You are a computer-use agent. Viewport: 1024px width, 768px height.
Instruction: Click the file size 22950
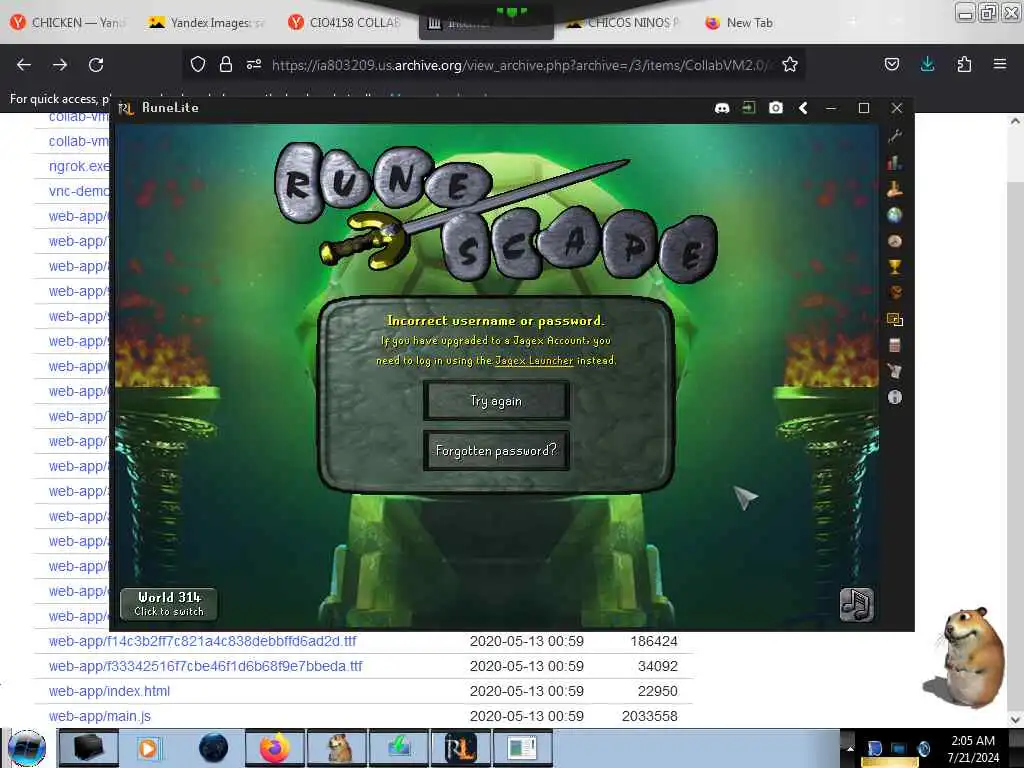[x=658, y=691]
